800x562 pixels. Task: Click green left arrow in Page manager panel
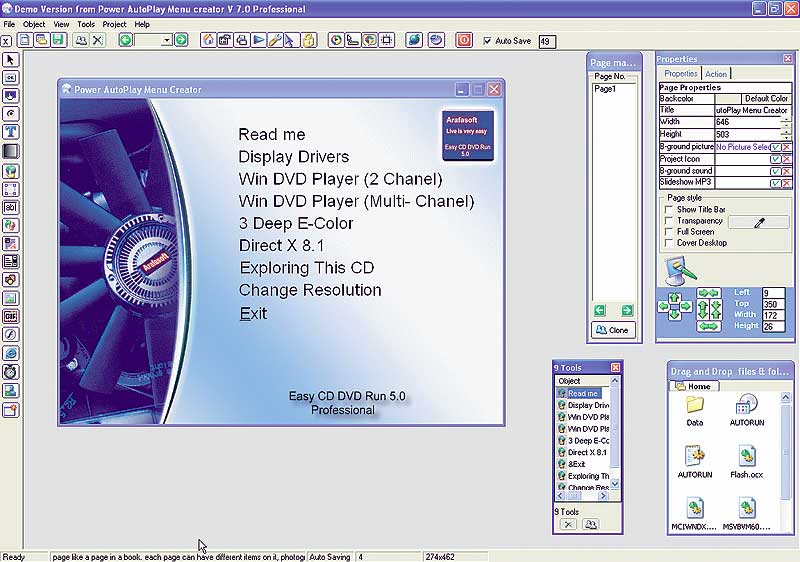[600, 310]
